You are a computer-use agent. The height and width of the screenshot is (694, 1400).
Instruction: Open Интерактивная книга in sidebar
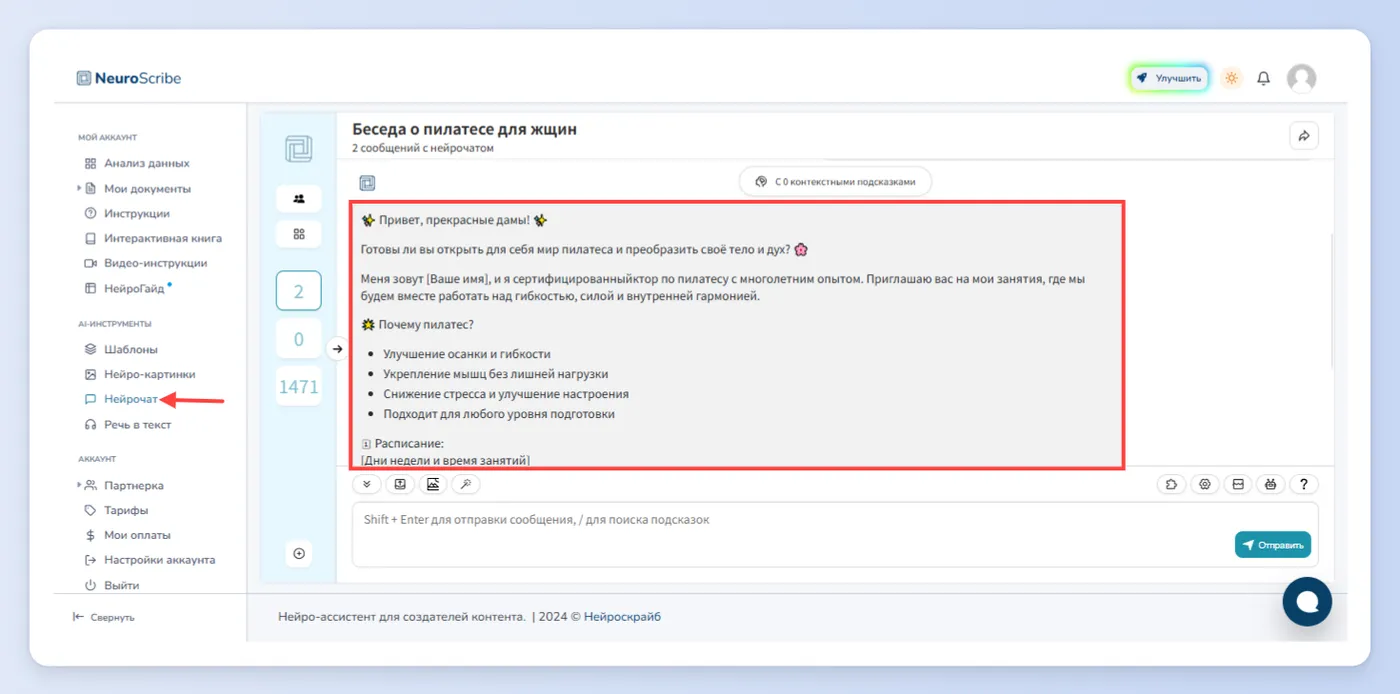[153, 238]
